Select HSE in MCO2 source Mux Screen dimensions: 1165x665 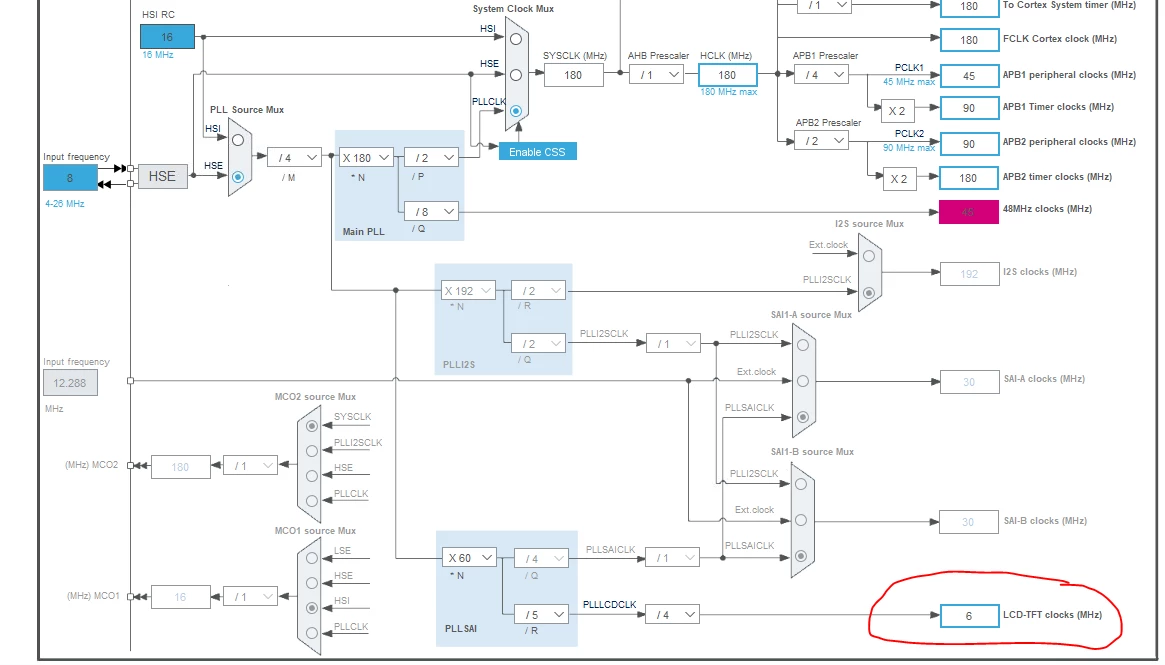(x=312, y=476)
